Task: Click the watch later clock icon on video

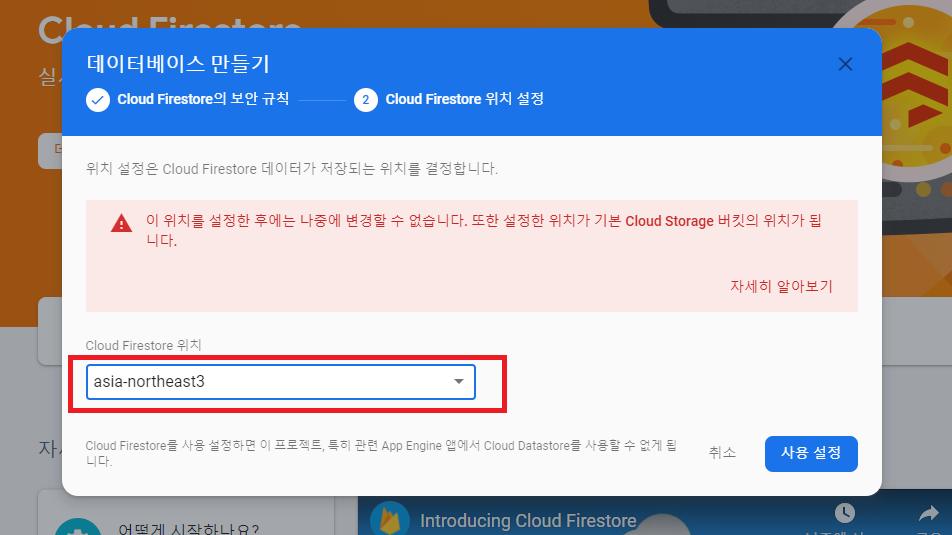Action: 845,513
